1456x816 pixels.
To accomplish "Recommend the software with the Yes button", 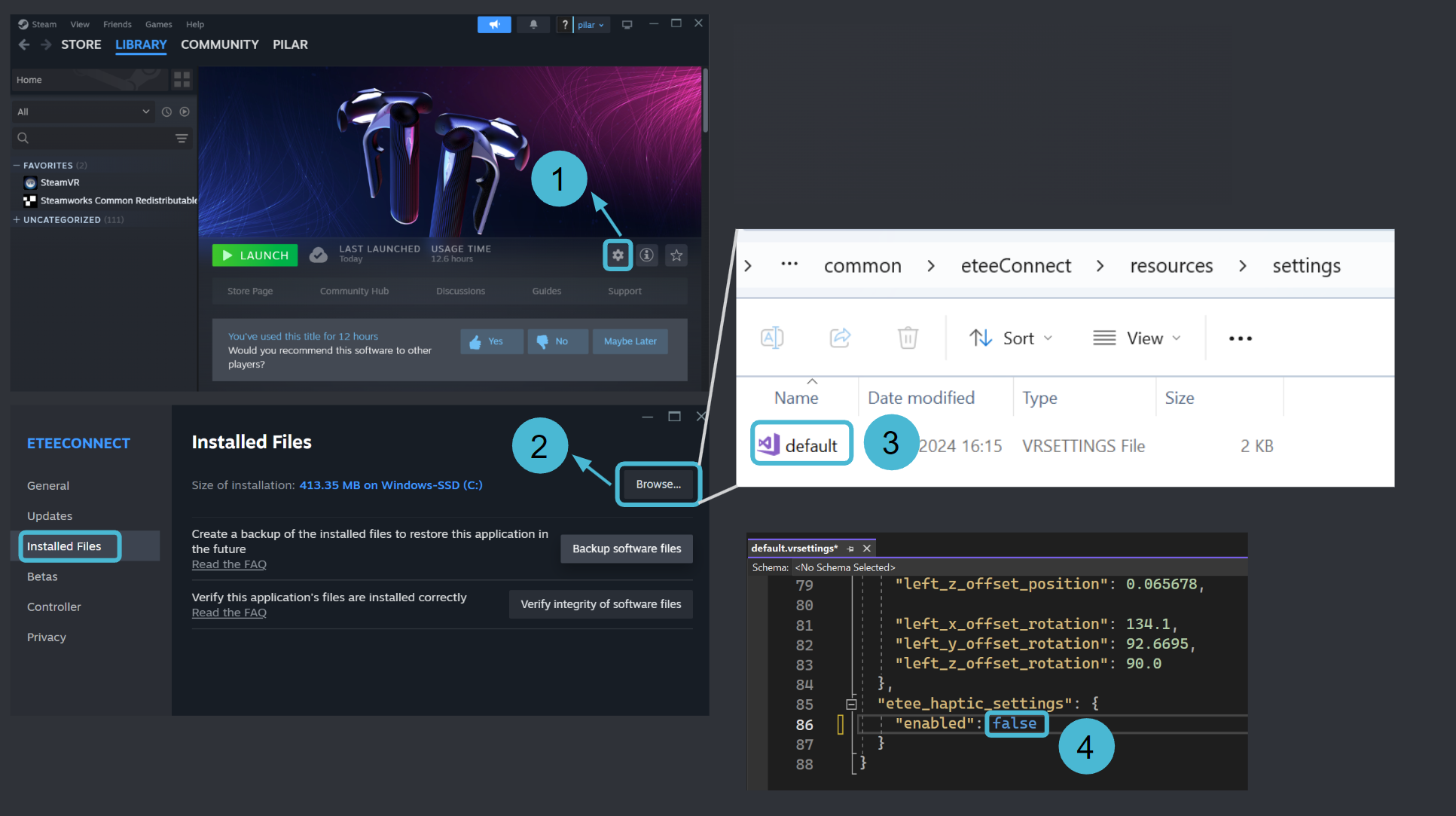I will pos(492,341).
